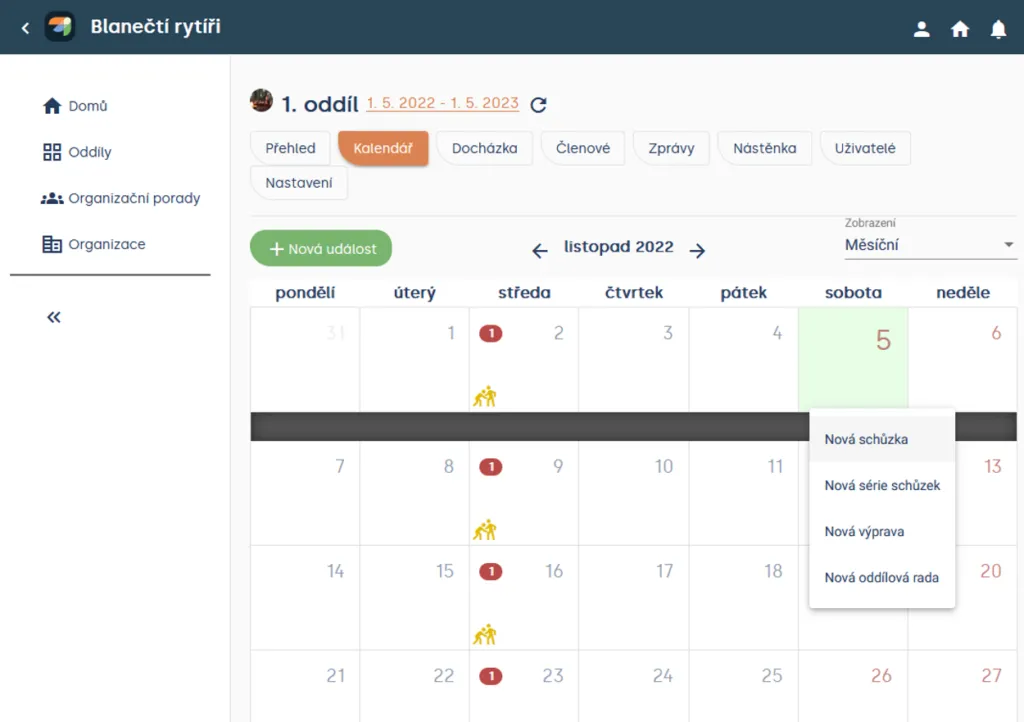This screenshot has width=1024, height=722.
Task: Open Oddíly in sidebar
Action: click(76, 152)
